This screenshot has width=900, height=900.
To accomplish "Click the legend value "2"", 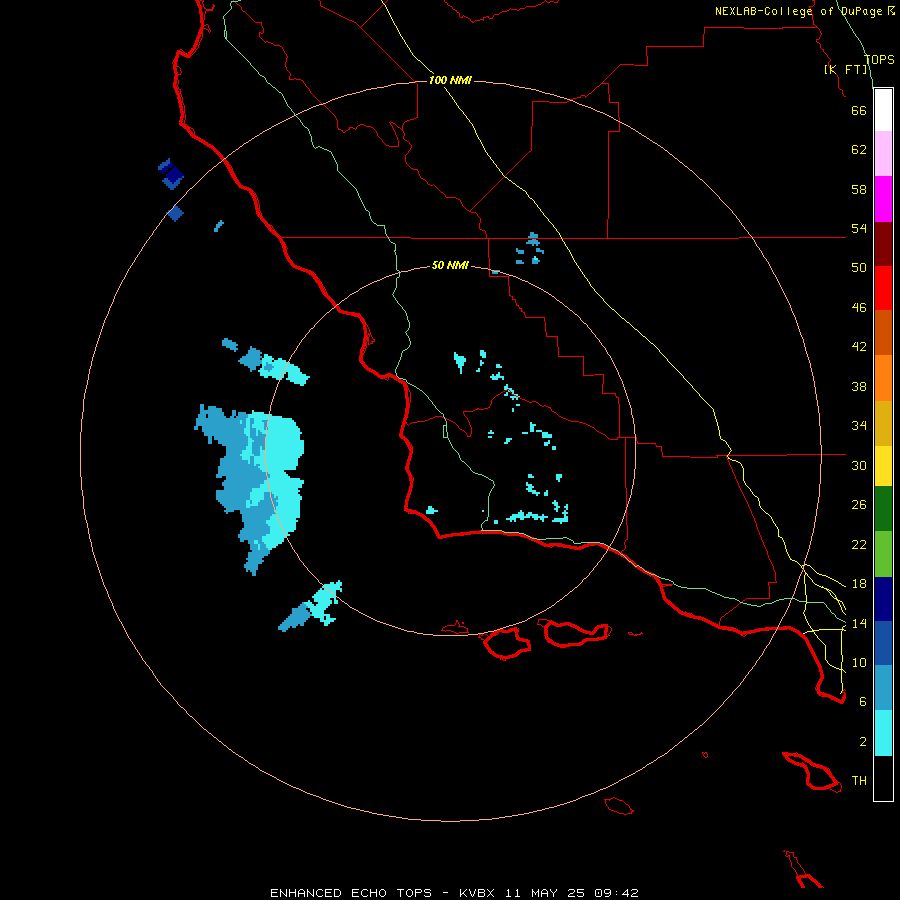I will tap(863, 741).
